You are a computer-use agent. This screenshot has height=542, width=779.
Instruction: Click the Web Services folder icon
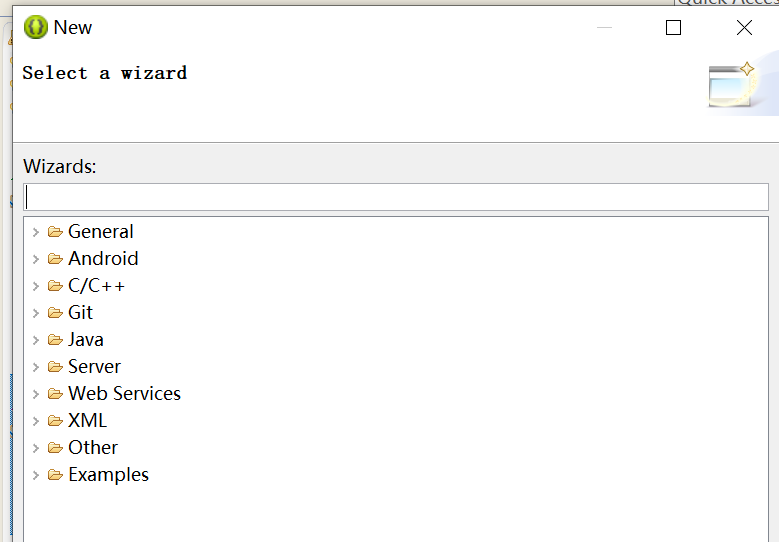coord(55,394)
